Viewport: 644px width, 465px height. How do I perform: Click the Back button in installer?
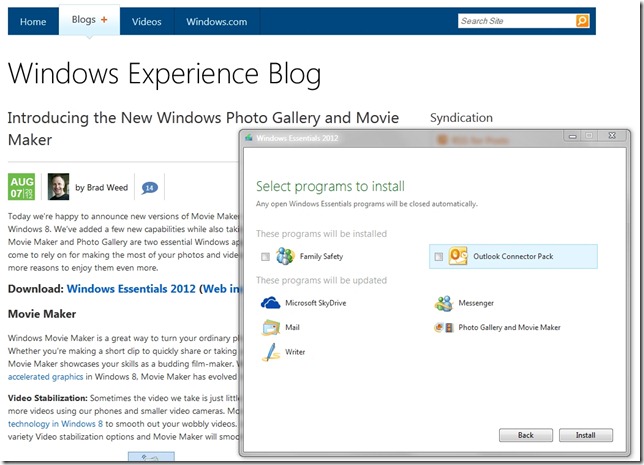(x=524, y=435)
